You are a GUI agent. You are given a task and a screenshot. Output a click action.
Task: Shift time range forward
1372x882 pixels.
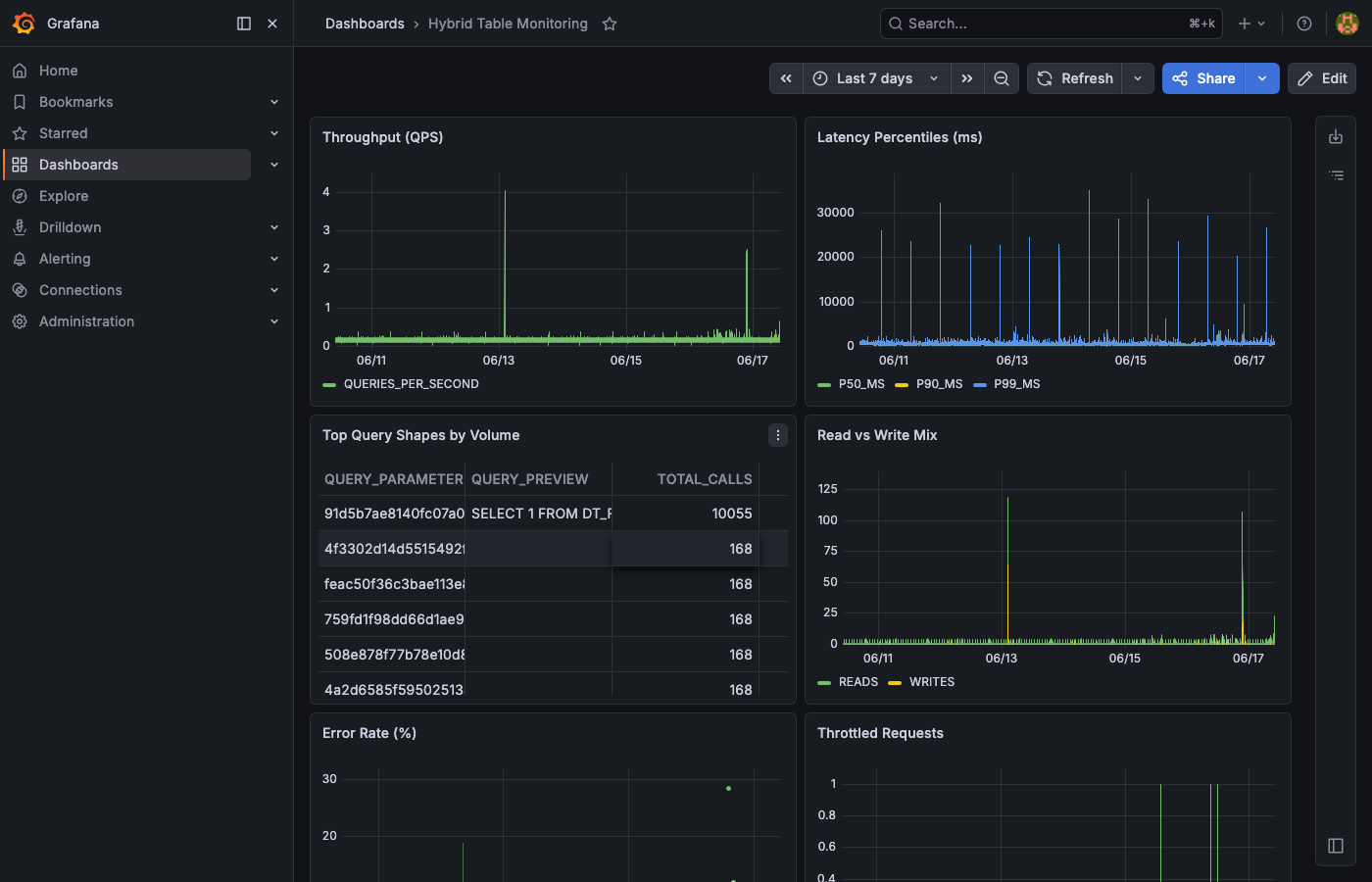[967, 78]
